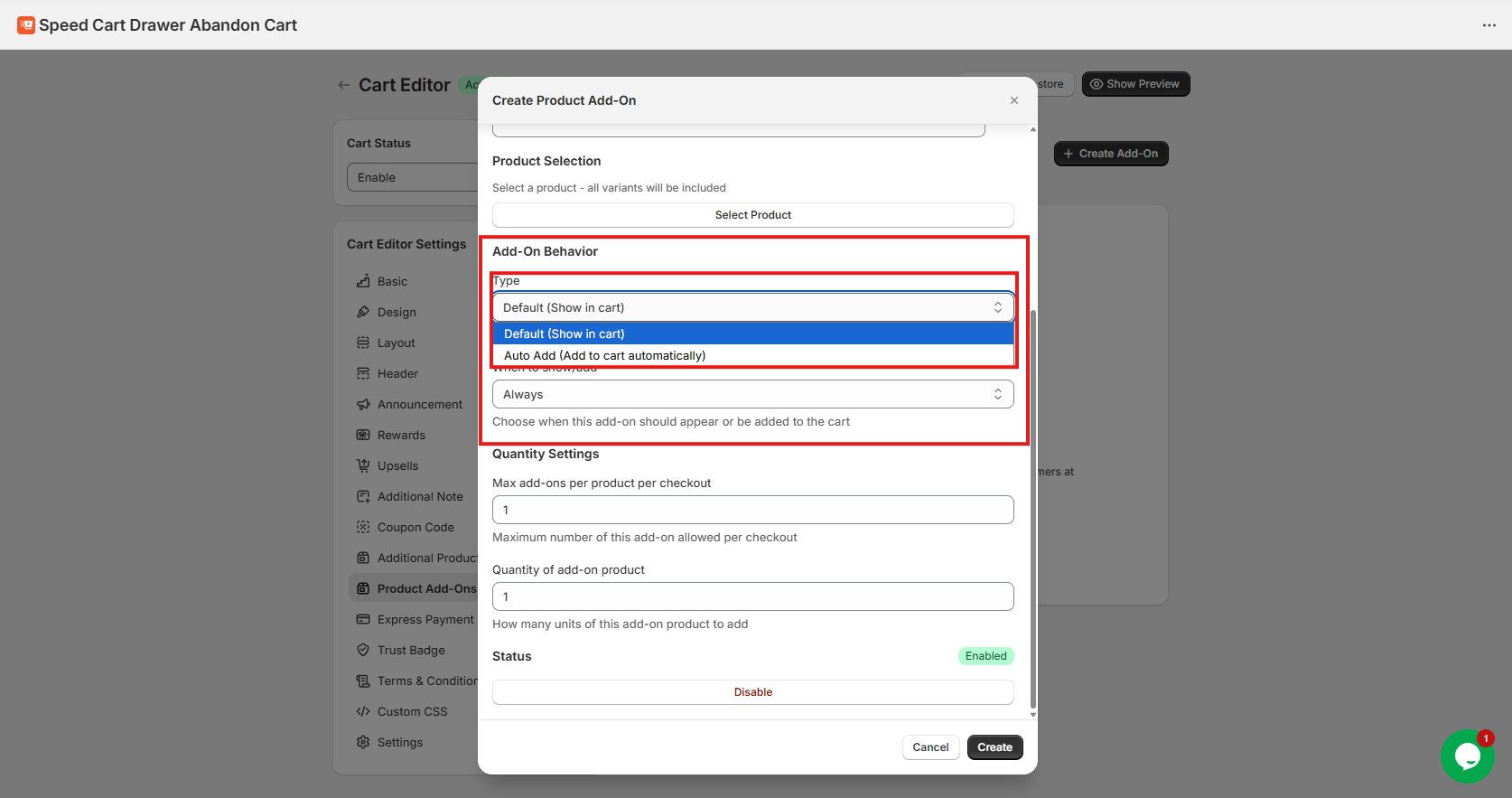The height and width of the screenshot is (798, 1512).
Task: Click the Create button in dialog
Action: tap(994, 747)
